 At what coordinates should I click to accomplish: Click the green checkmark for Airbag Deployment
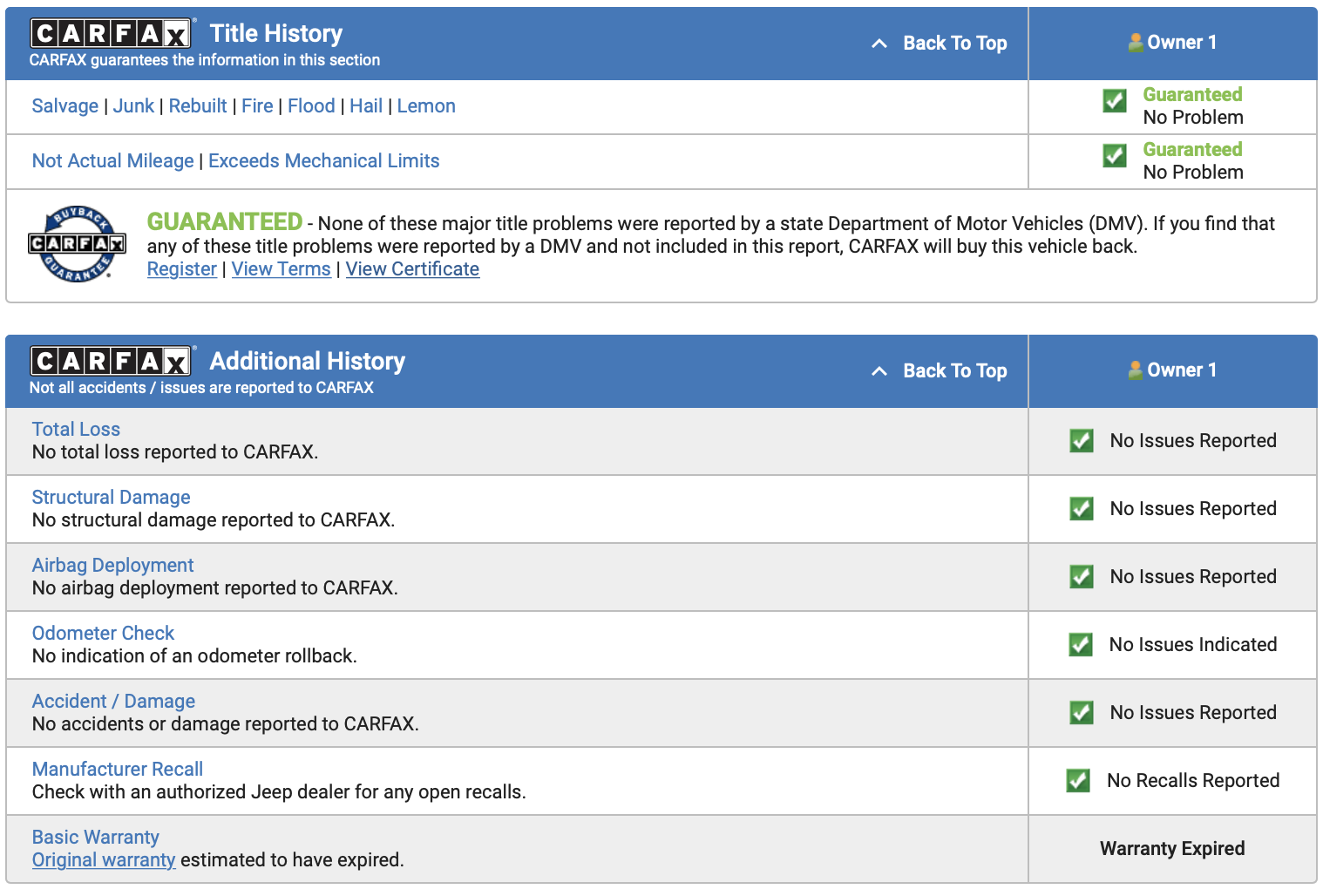[x=1082, y=577]
